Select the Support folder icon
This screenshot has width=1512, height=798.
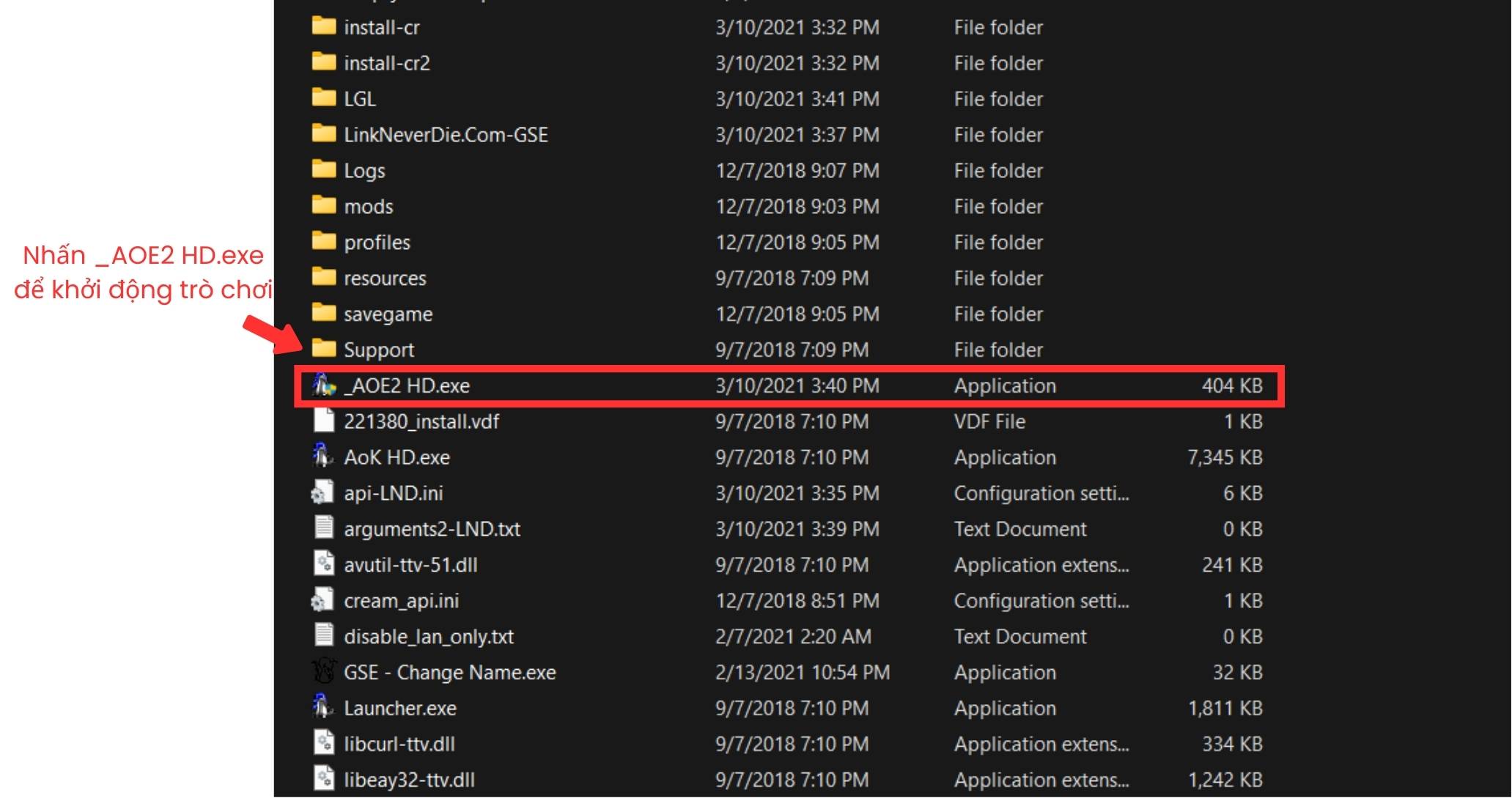(323, 350)
